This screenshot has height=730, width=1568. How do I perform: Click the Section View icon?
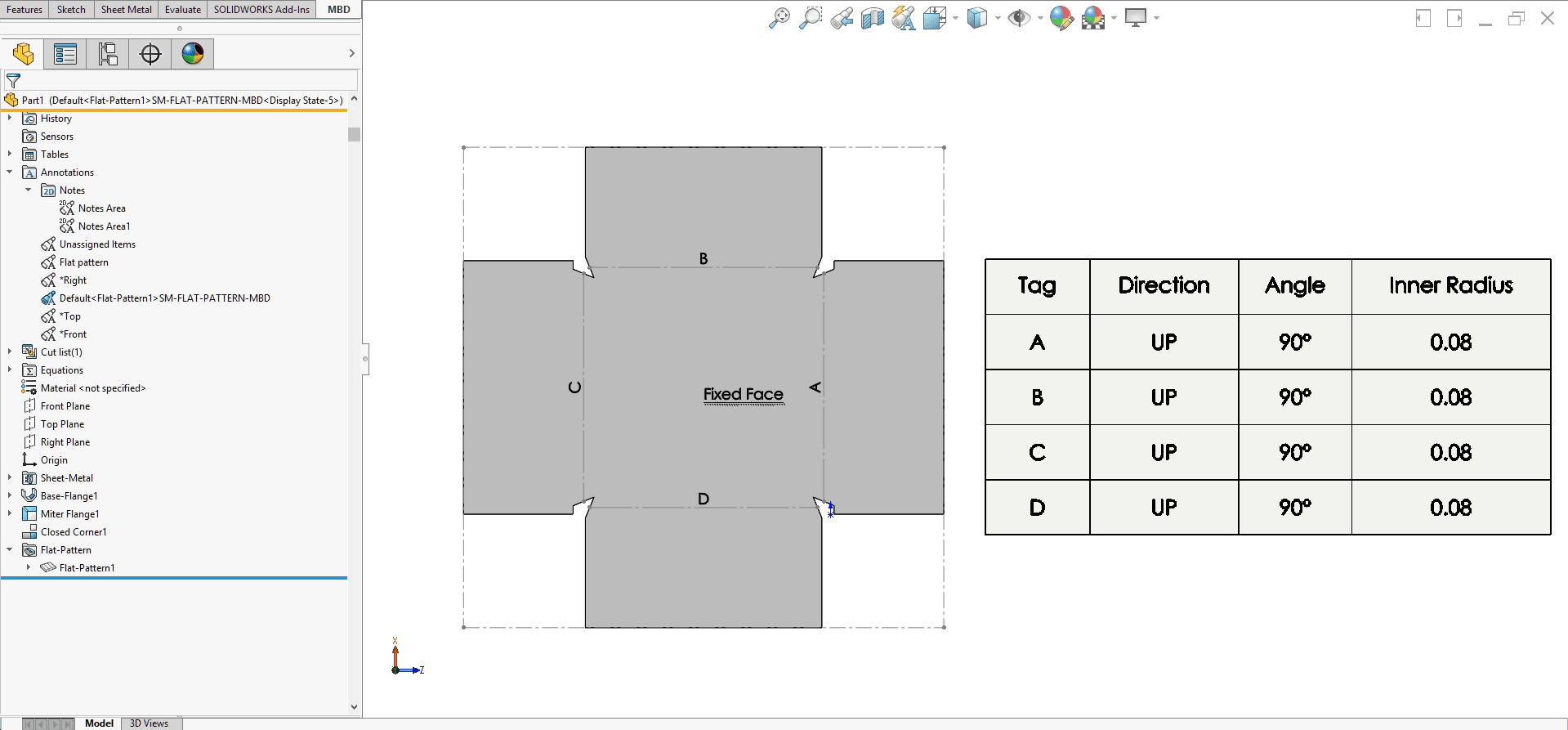[x=873, y=18]
